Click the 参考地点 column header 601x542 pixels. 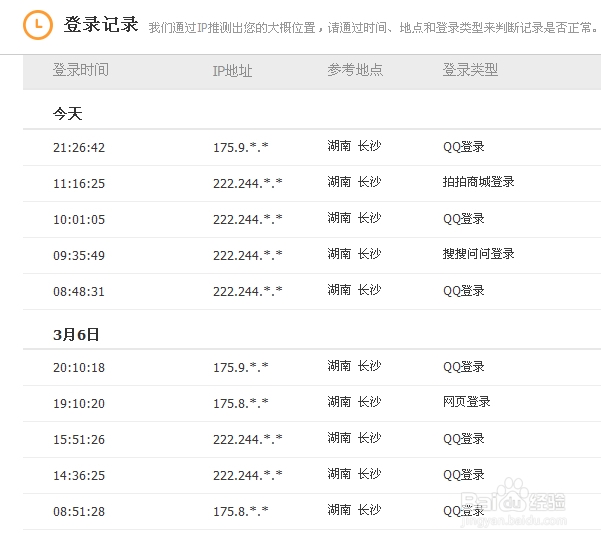point(355,70)
